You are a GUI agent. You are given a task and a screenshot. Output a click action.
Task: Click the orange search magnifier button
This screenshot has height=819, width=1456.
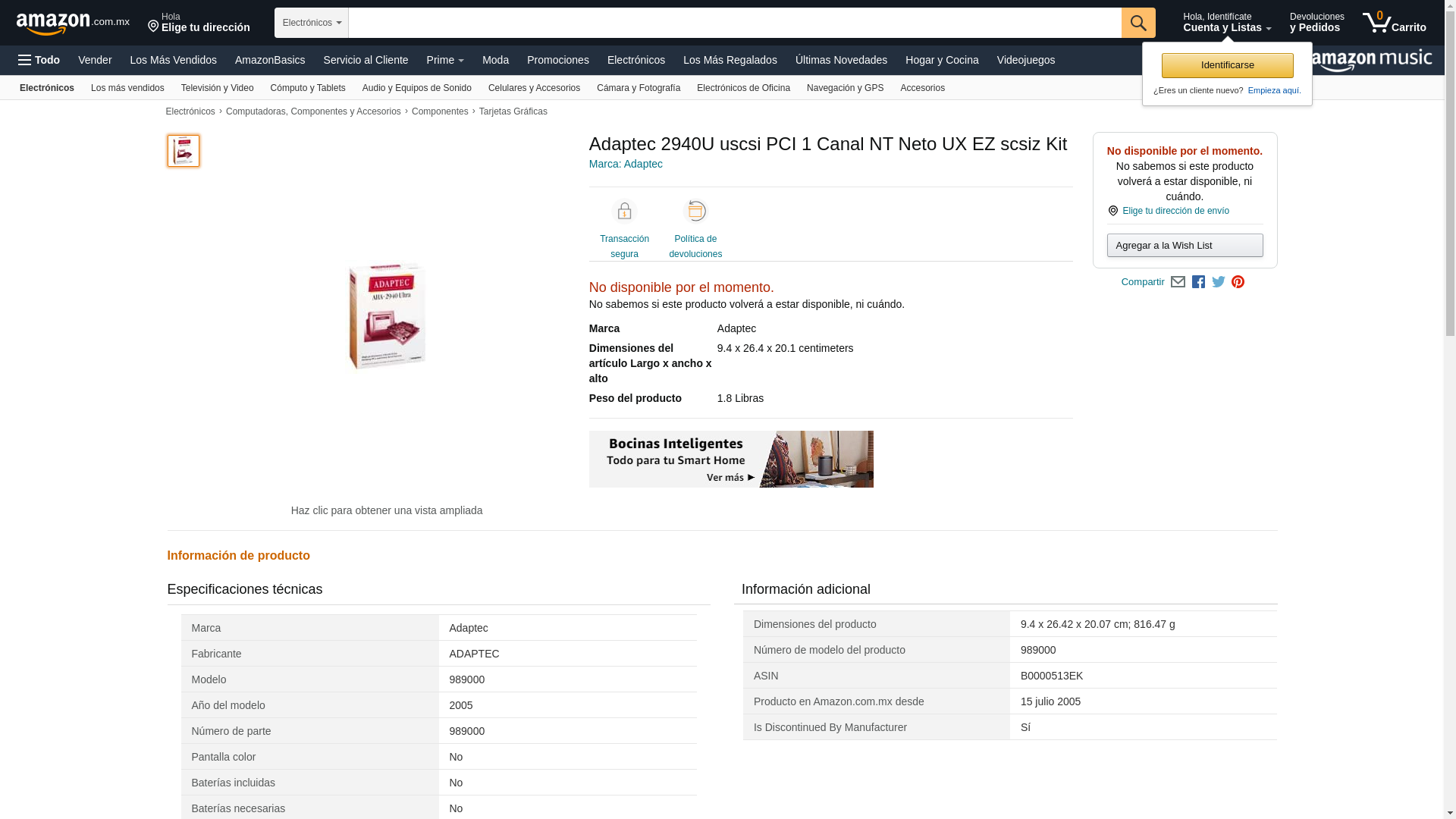tap(1137, 23)
